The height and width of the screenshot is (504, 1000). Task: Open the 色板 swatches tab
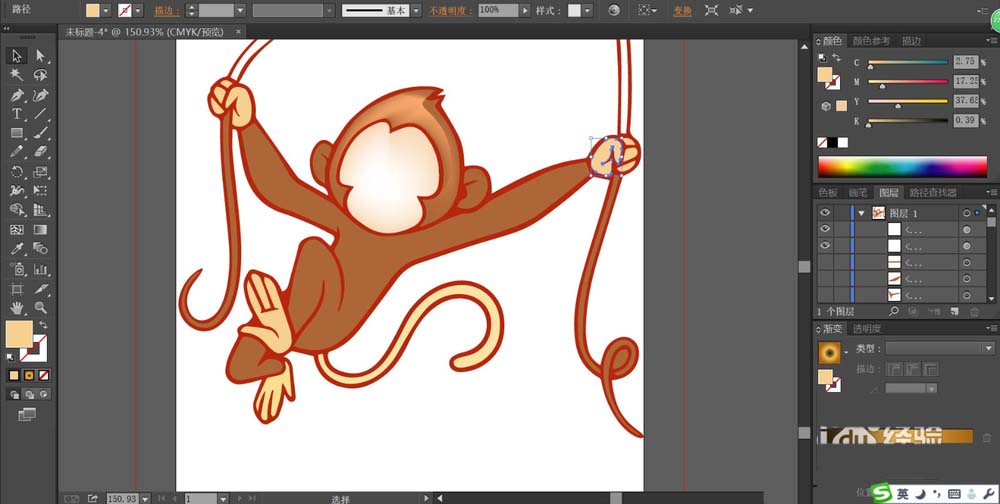828,192
